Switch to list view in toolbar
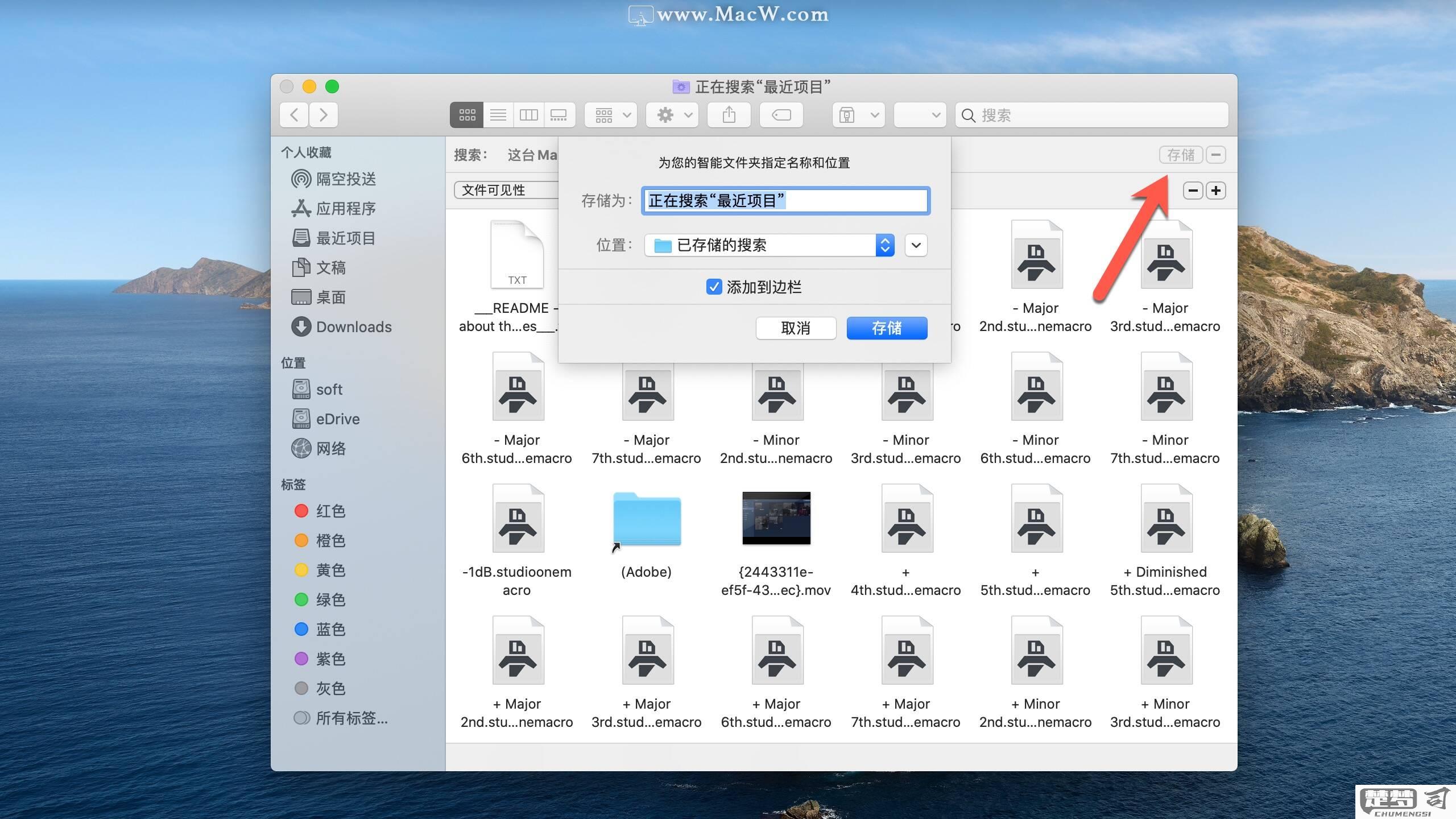1456x819 pixels. click(x=498, y=115)
